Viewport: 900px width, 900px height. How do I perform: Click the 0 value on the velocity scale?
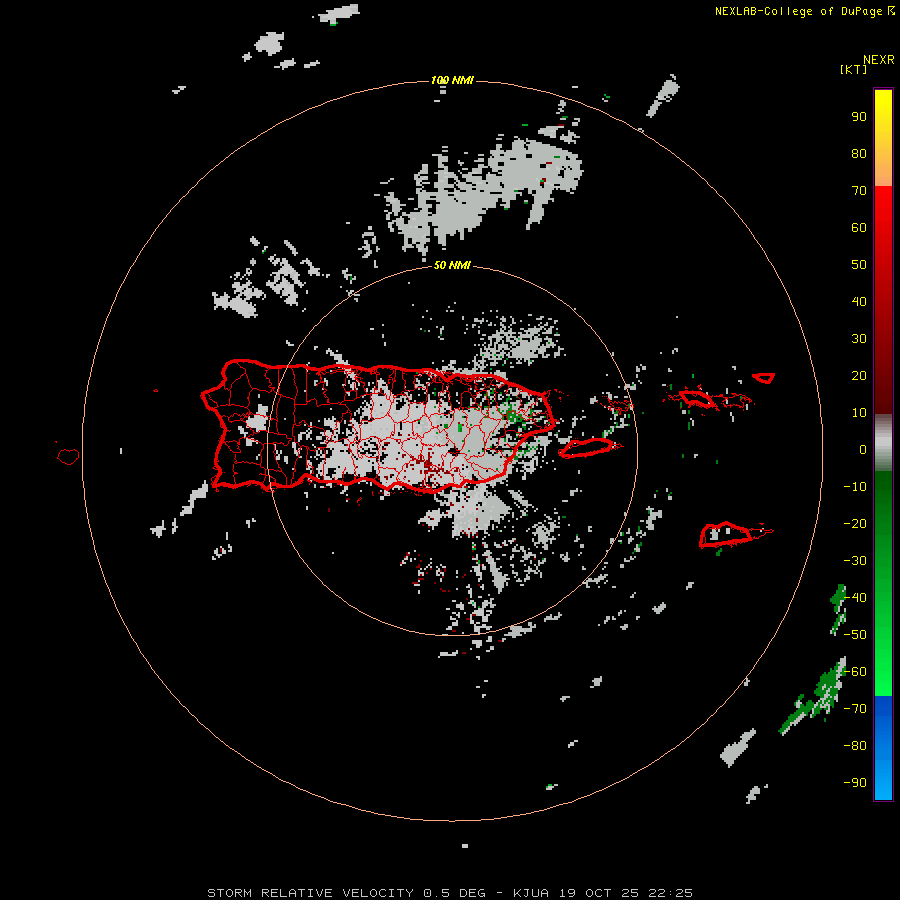[863, 450]
